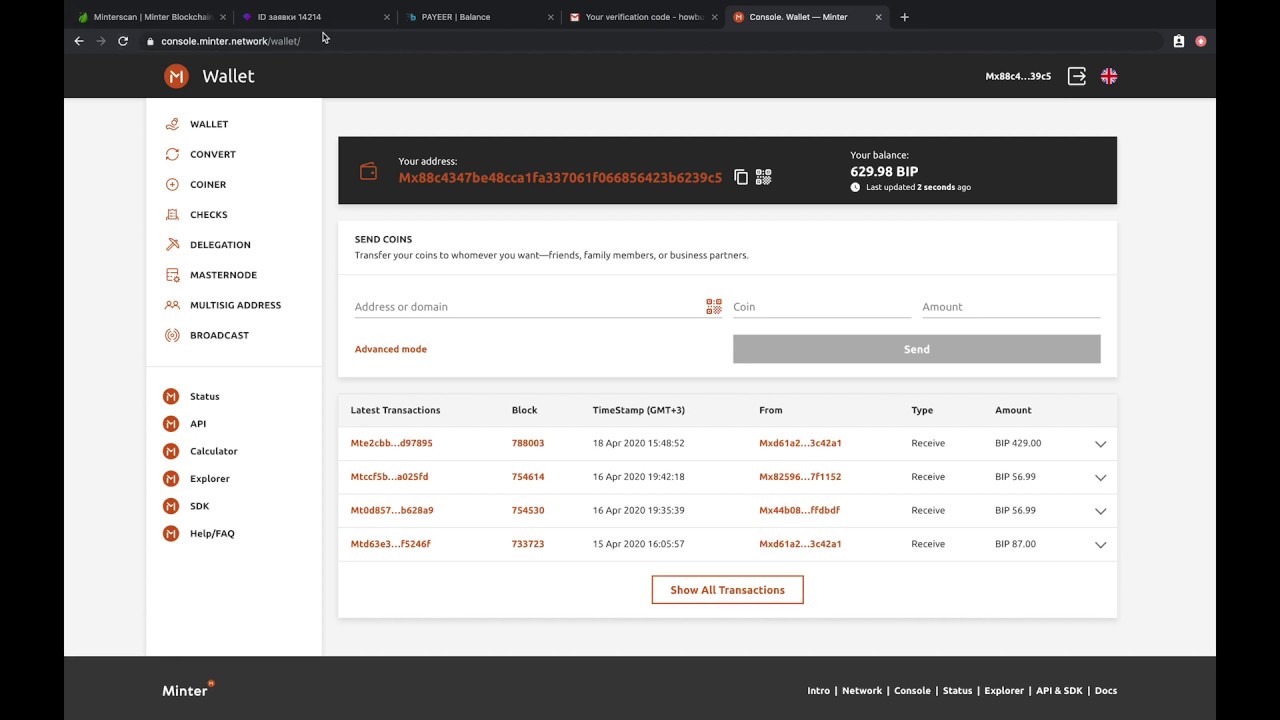Expand the BIP 87.00 transaction row
The width and height of the screenshot is (1280, 720).
click(x=1100, y=545)
